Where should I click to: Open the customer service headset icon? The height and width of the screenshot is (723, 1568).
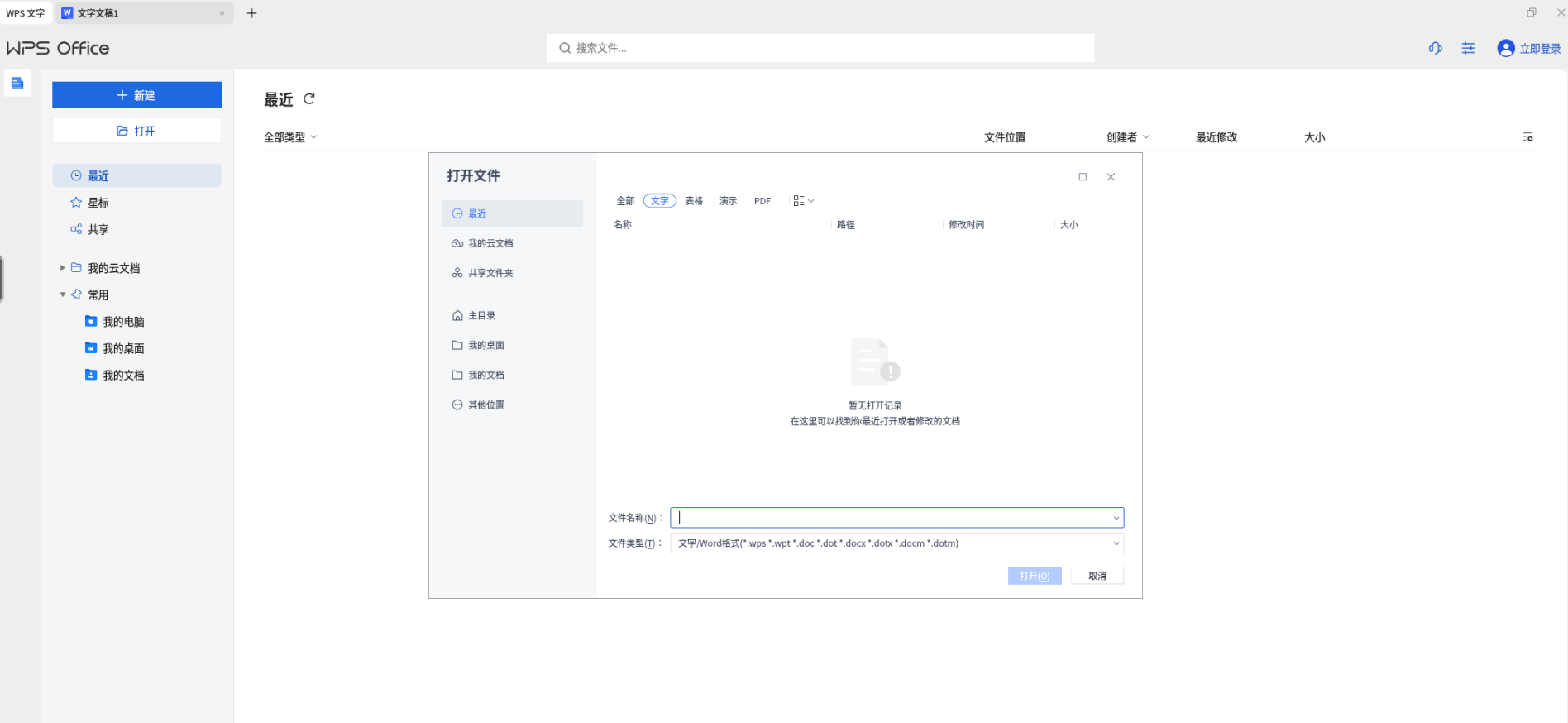[1435, 48]
